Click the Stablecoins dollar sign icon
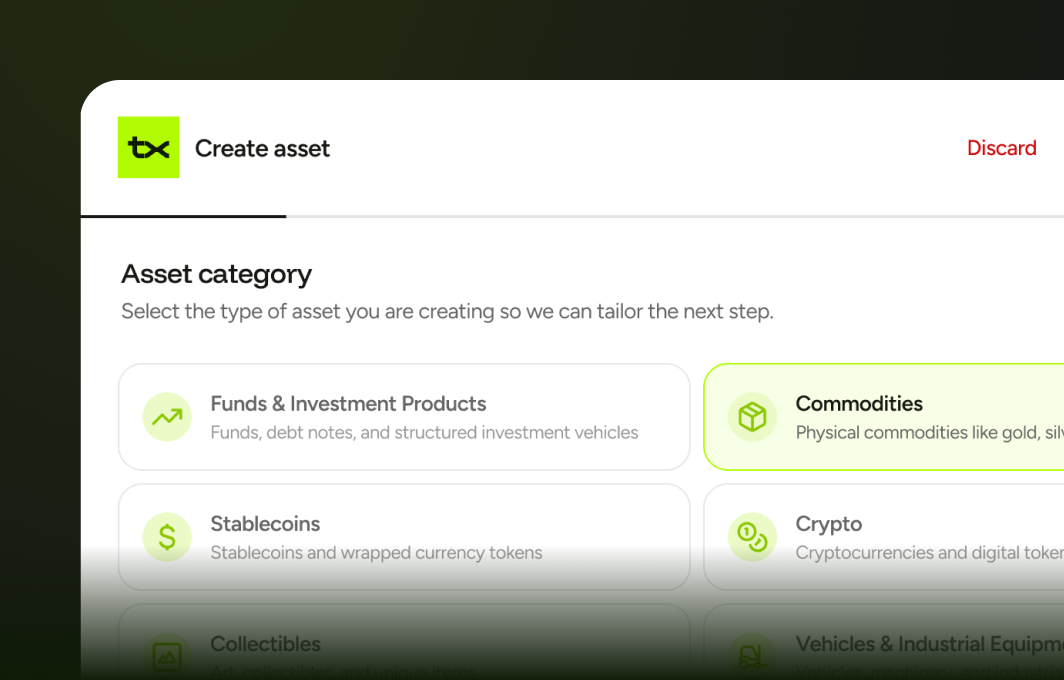 point(167,537)
